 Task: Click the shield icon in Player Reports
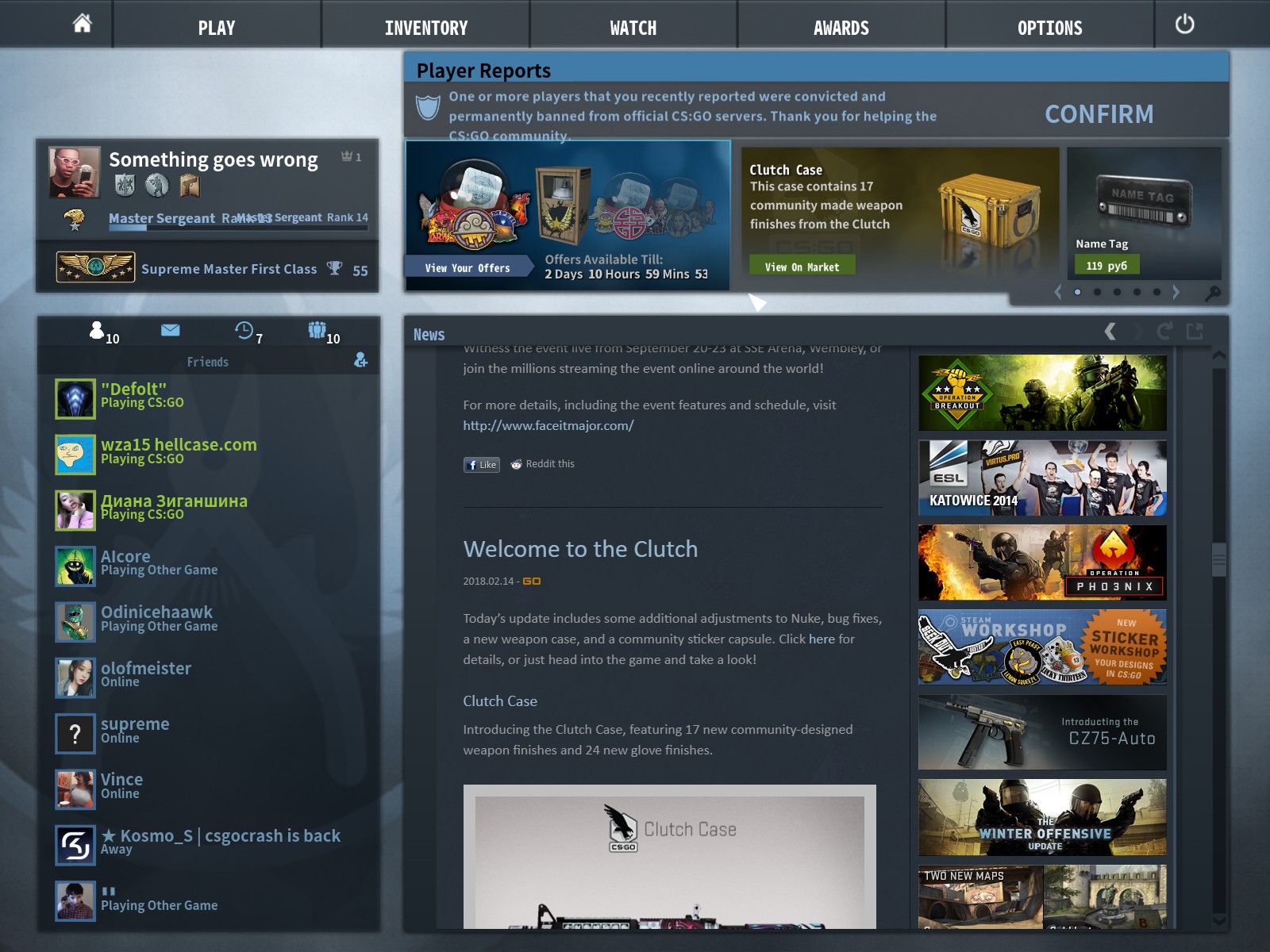point(428,107)
